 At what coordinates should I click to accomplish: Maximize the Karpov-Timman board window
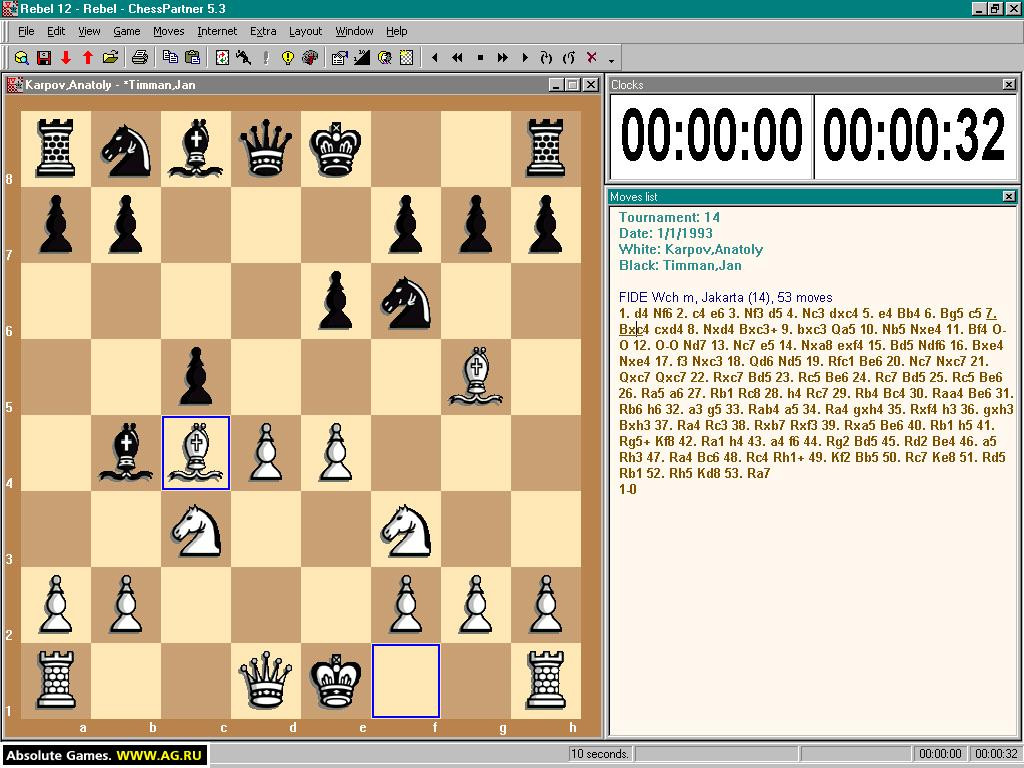coord(573,84)
